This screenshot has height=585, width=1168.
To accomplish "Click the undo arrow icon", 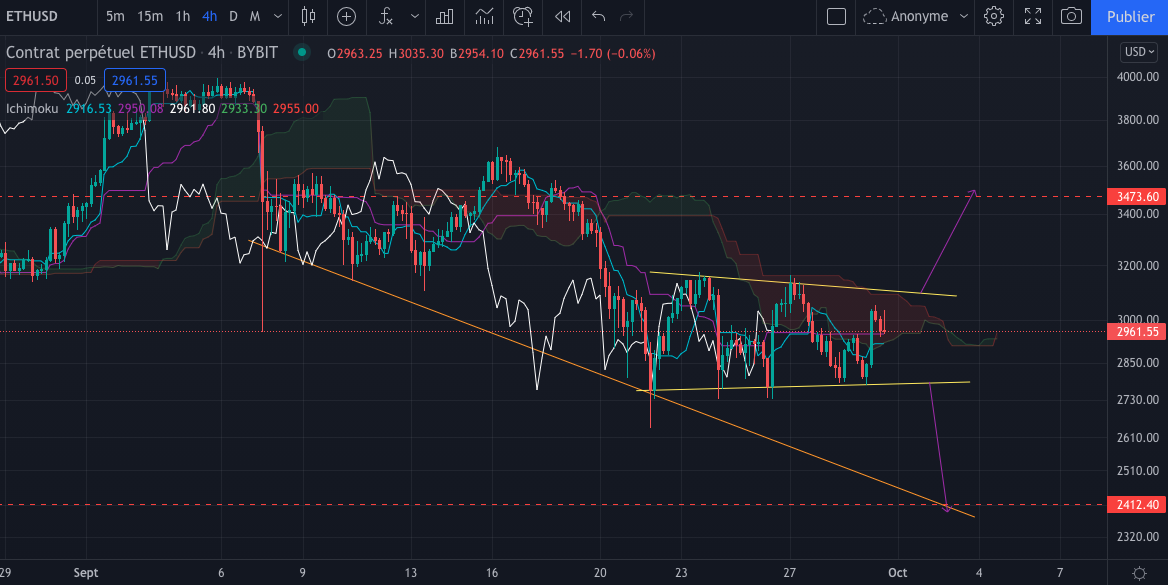I will click(x=599, y=17).
